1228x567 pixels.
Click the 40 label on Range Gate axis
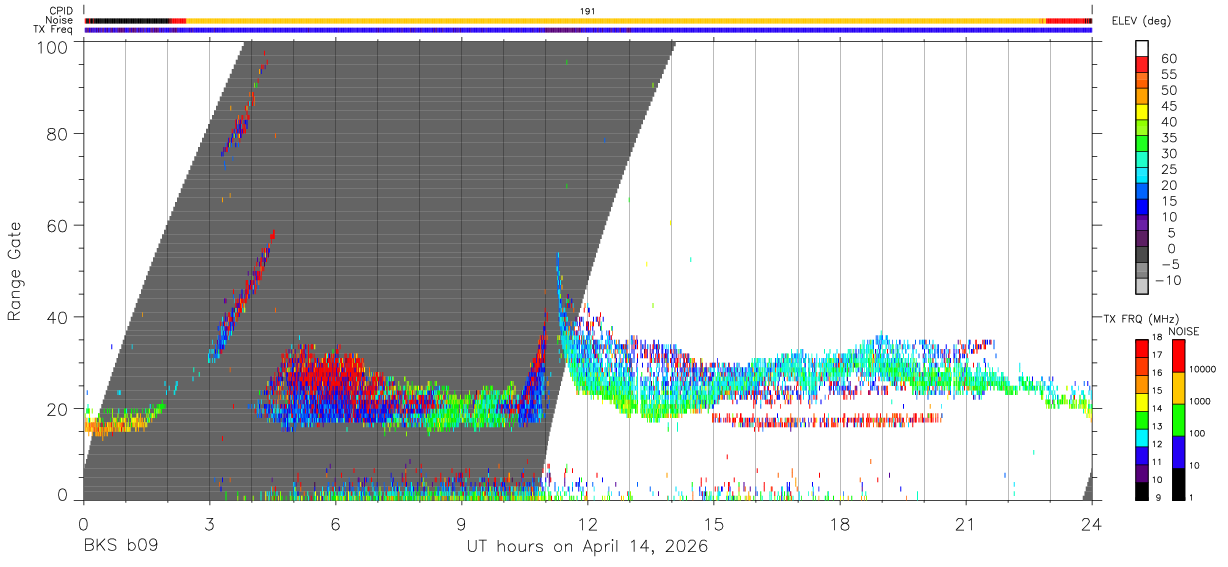point(58,317)
